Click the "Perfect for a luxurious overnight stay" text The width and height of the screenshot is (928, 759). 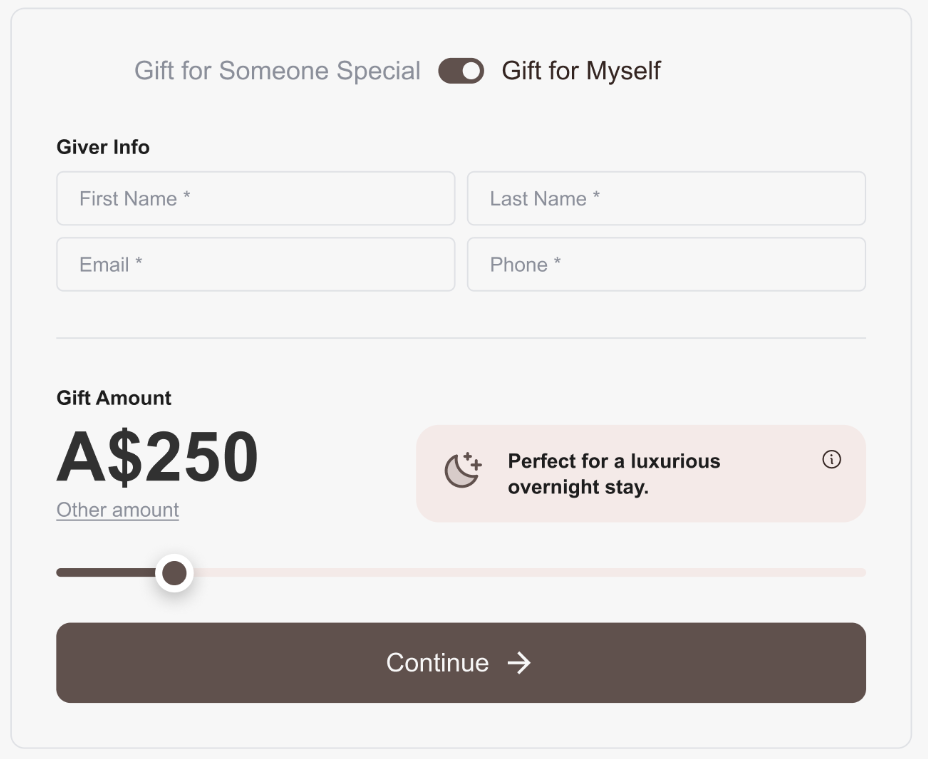point(614,474)
